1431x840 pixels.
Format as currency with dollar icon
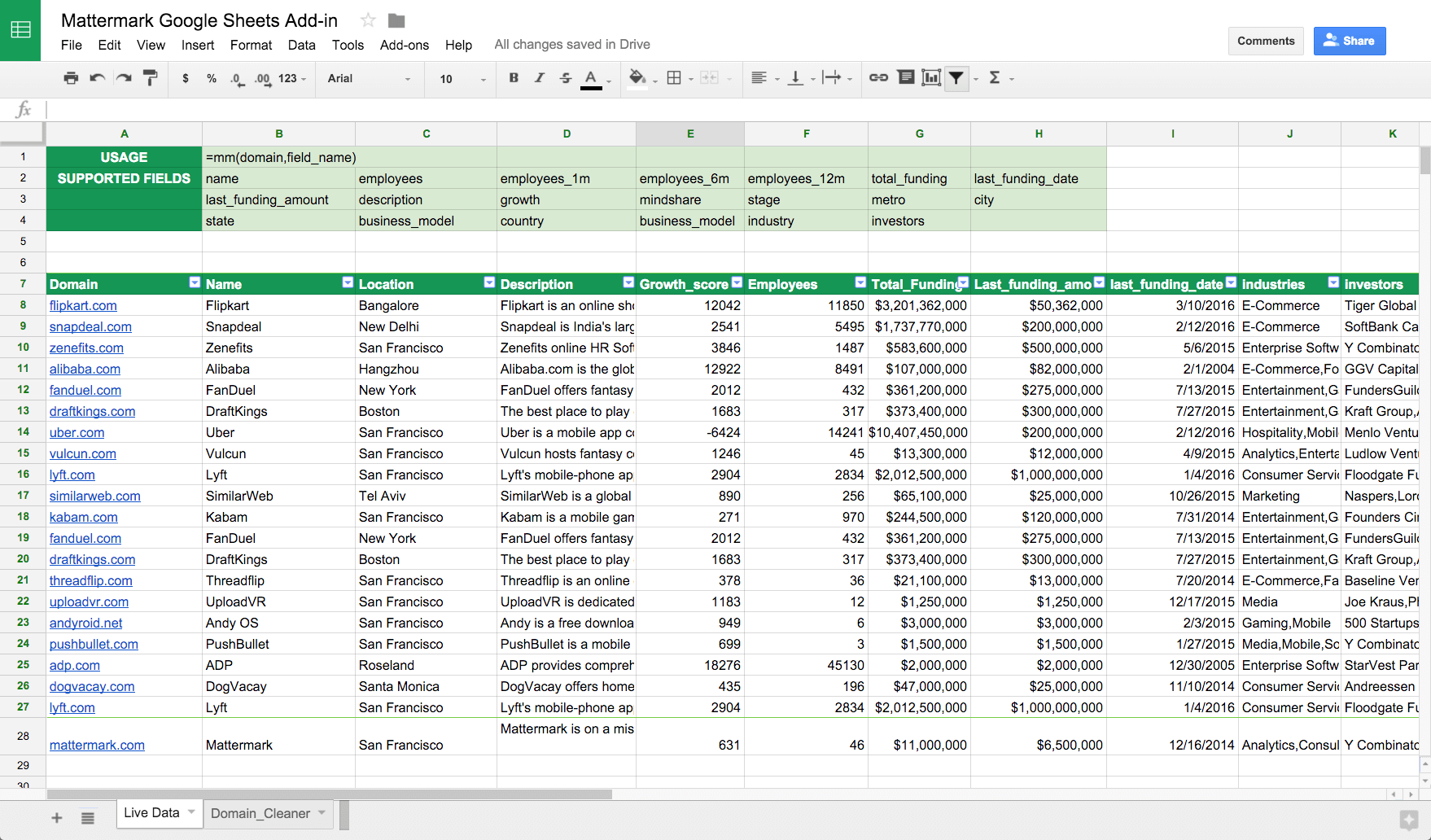coord(186,78)
